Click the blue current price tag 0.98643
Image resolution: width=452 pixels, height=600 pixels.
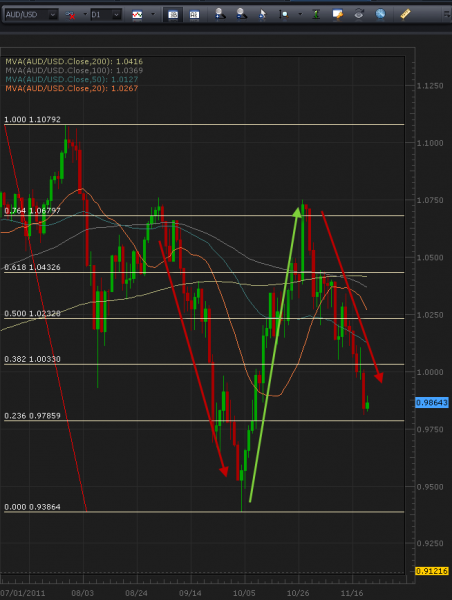[432, 403]
